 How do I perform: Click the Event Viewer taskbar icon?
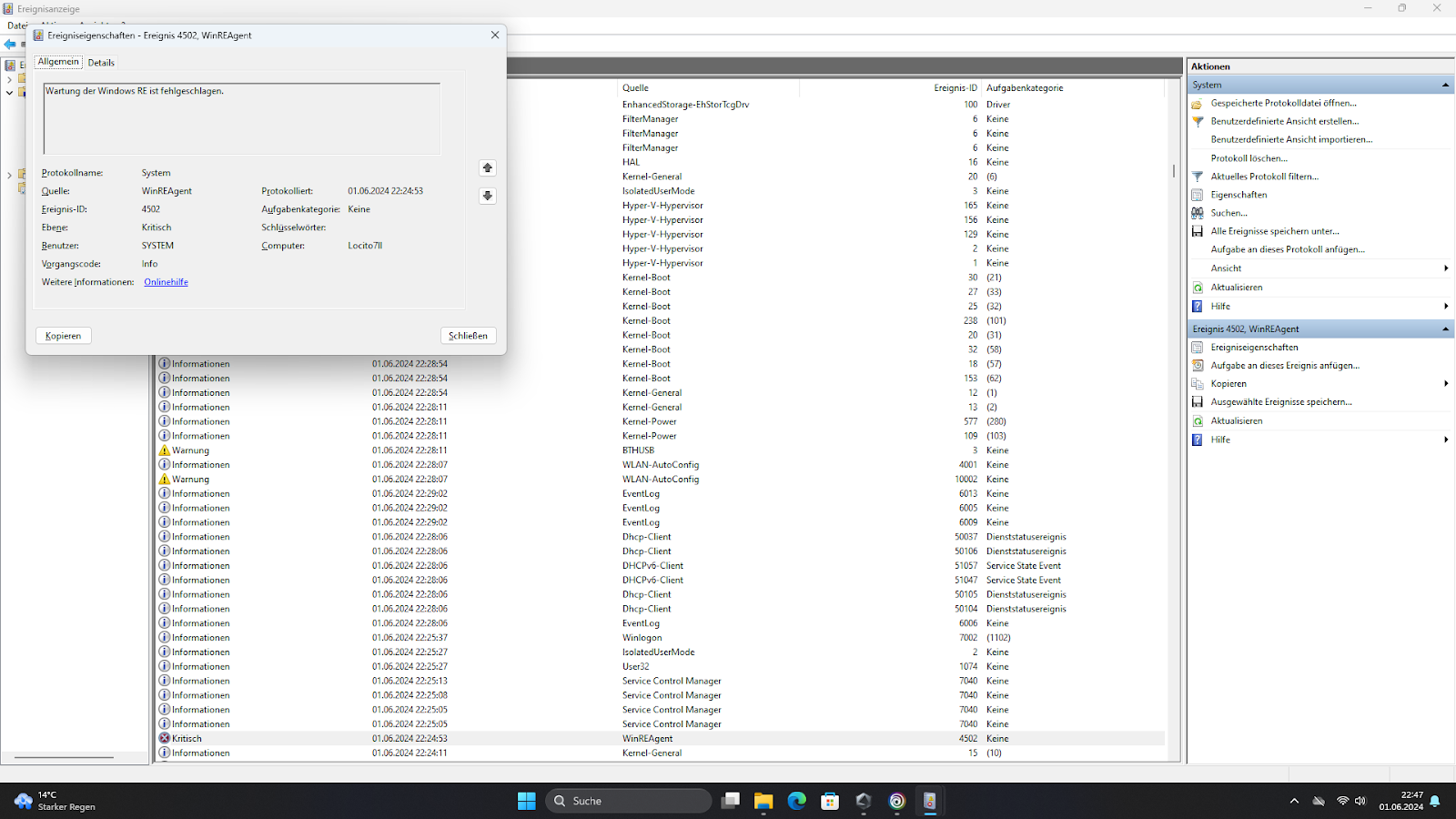click(x=929, y=801)
